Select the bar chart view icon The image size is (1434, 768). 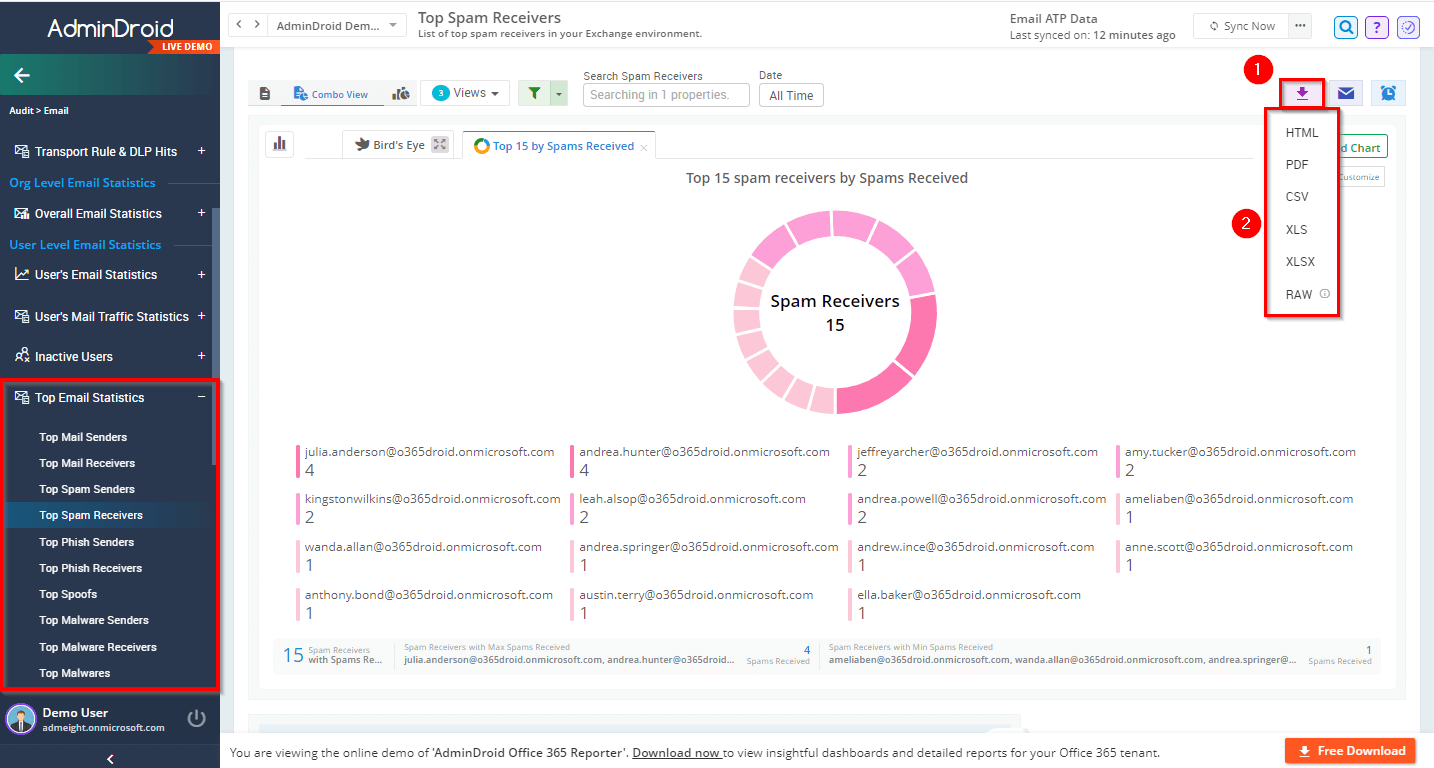[x=279, y=143]
